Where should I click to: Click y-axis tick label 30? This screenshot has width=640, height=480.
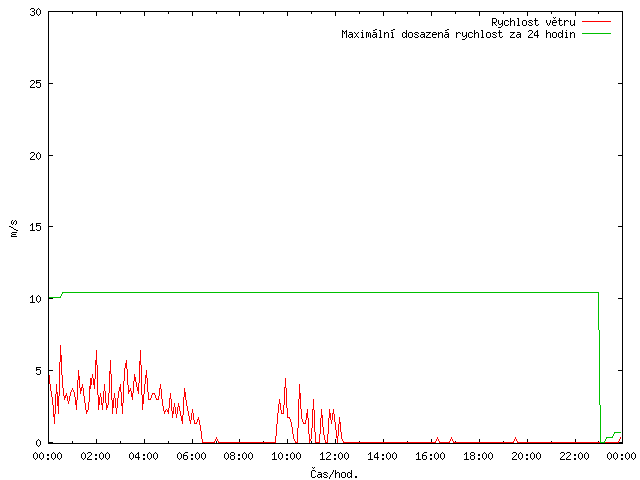(x=36, y=12)
